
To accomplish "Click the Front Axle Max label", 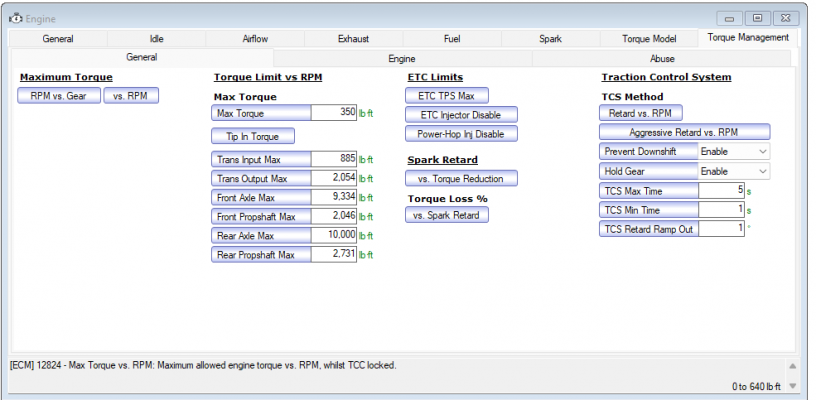I will [x=261, y=198].
